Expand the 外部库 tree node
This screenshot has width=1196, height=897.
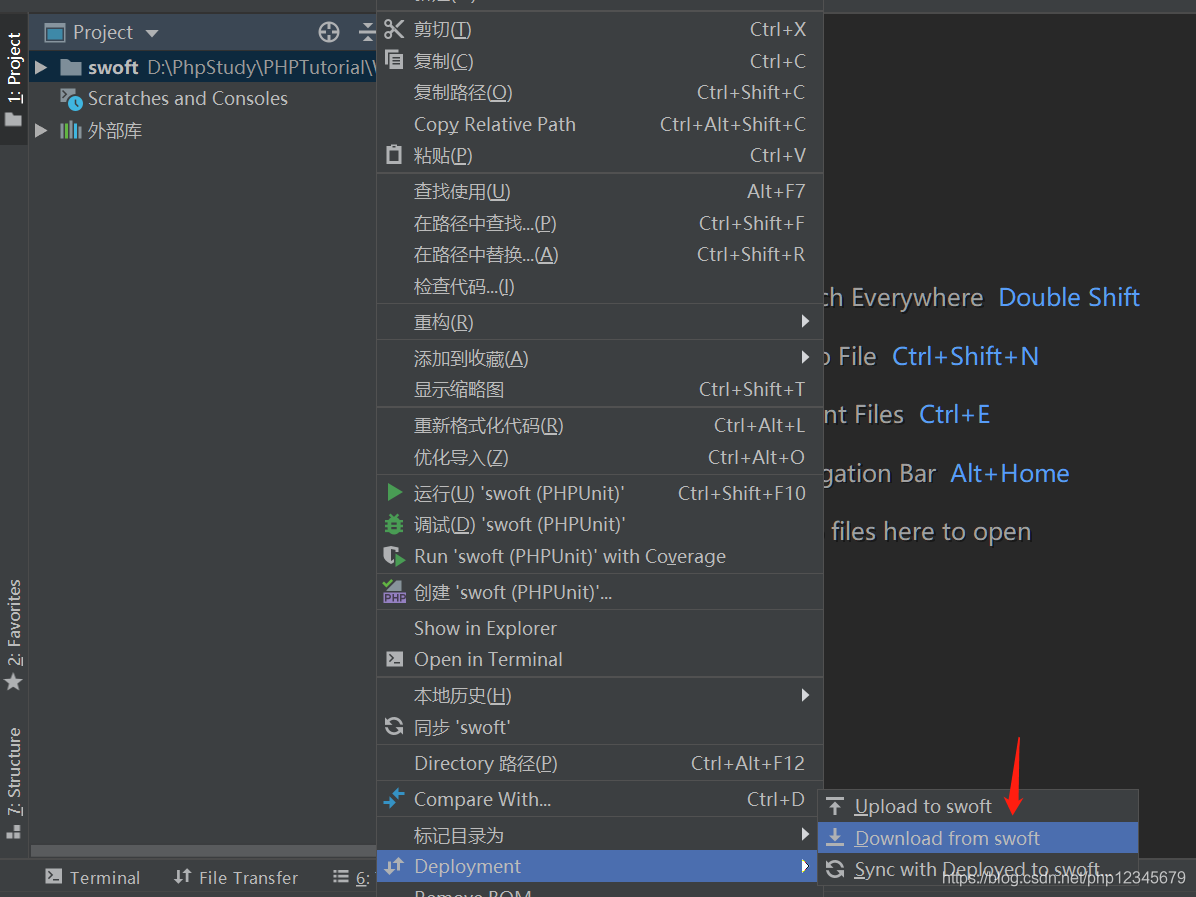(x=41, y=130)
